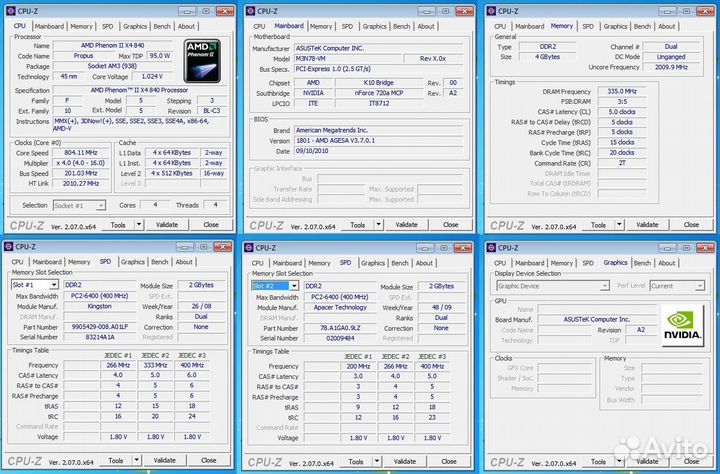Image resolution: width=720 pixels, height=474 pixels.
Task: Open Tools dropdown arrow in Slot #2 SPD window
Action: (x=377, y=461)
